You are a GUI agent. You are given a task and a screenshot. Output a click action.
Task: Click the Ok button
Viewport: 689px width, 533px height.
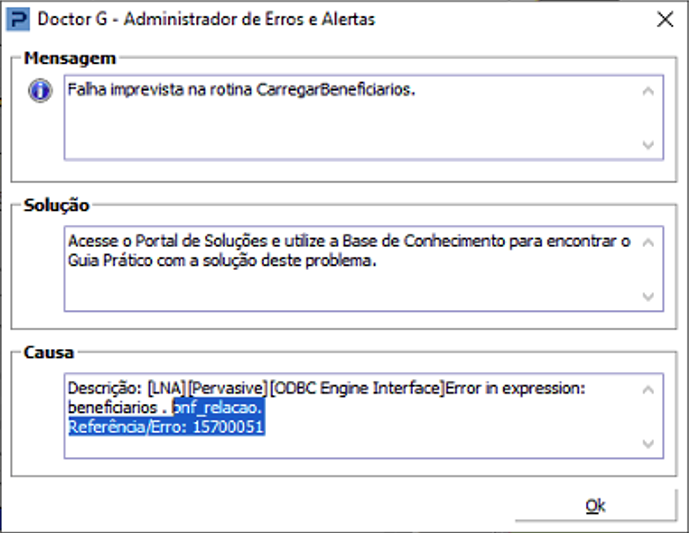tap(595, 506)
